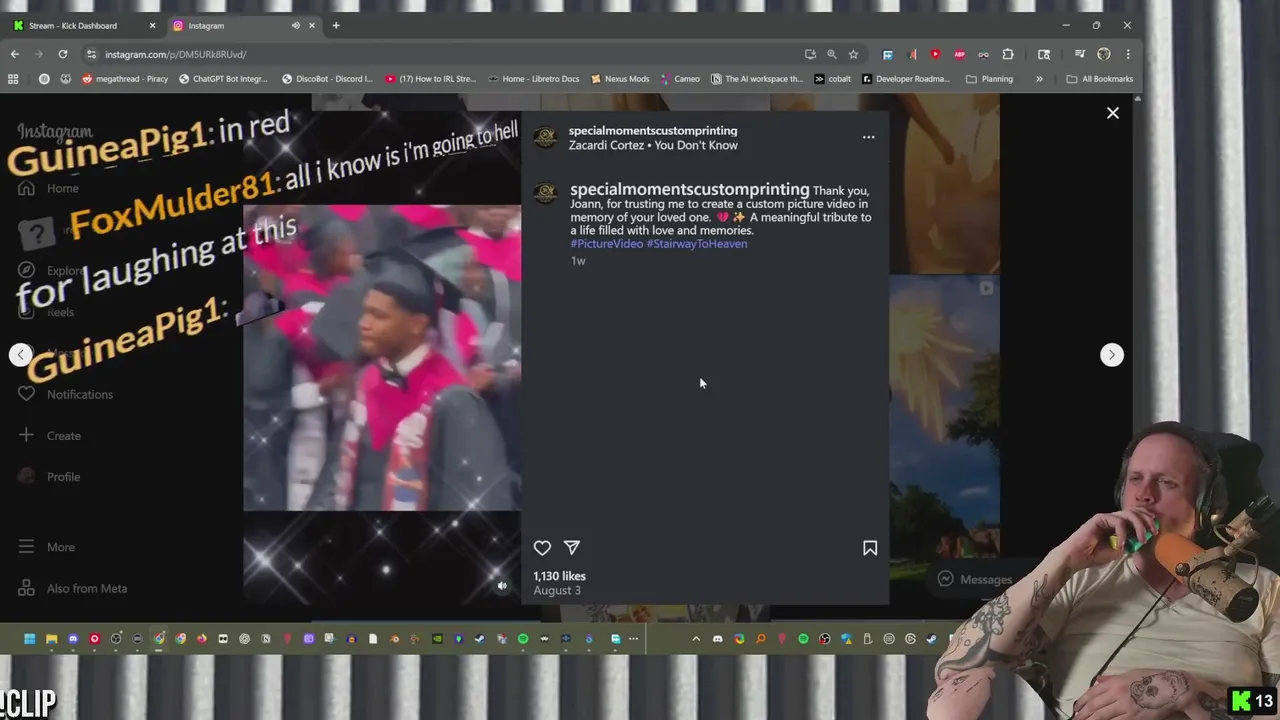The height and width of the screenshot is (720, 1280).
Task: Open Notifications in the Instagram sidebar
Action: tap(66, 394)
